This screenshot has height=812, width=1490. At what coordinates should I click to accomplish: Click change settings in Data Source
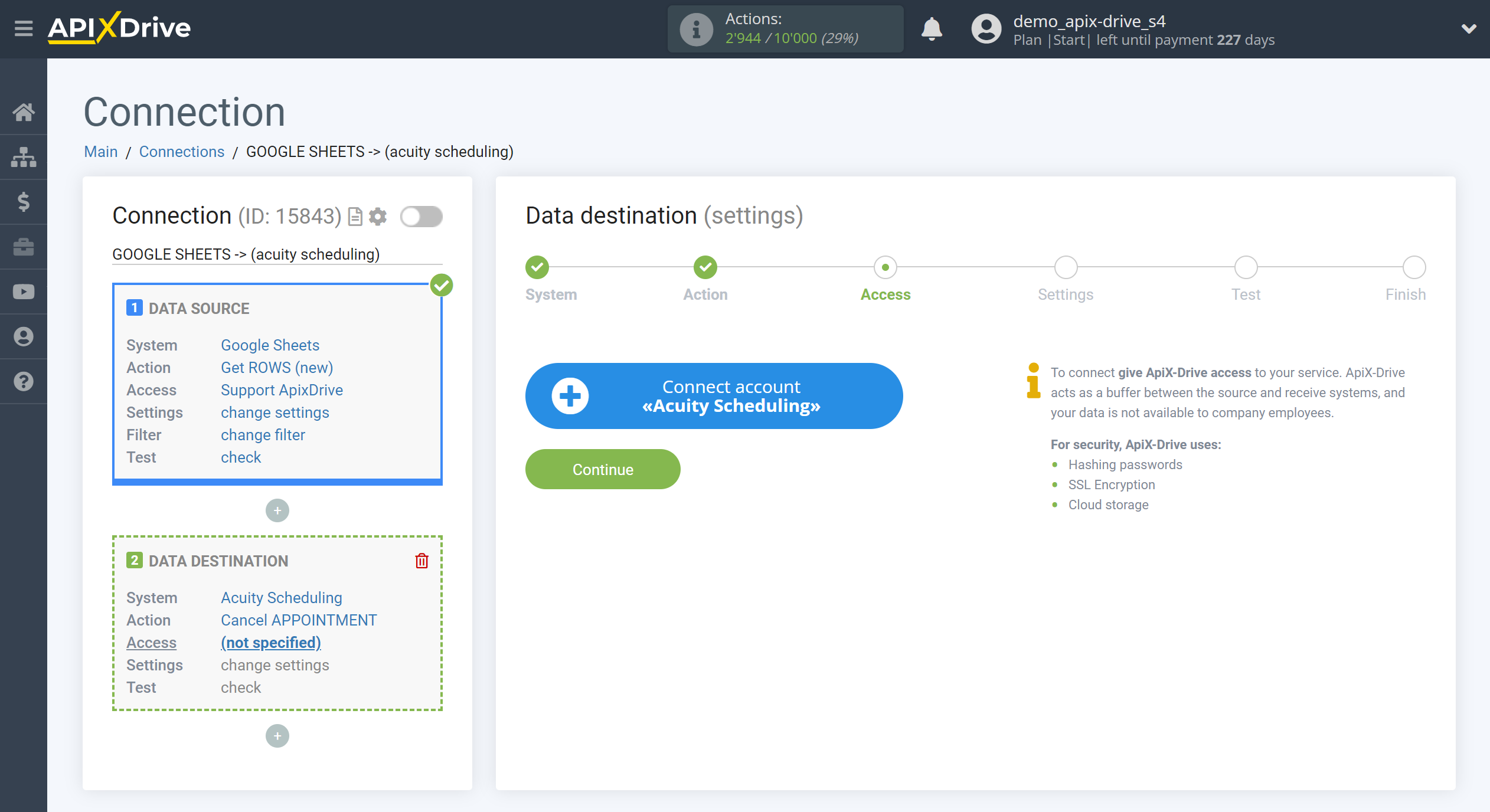click(x=275, y=412)
